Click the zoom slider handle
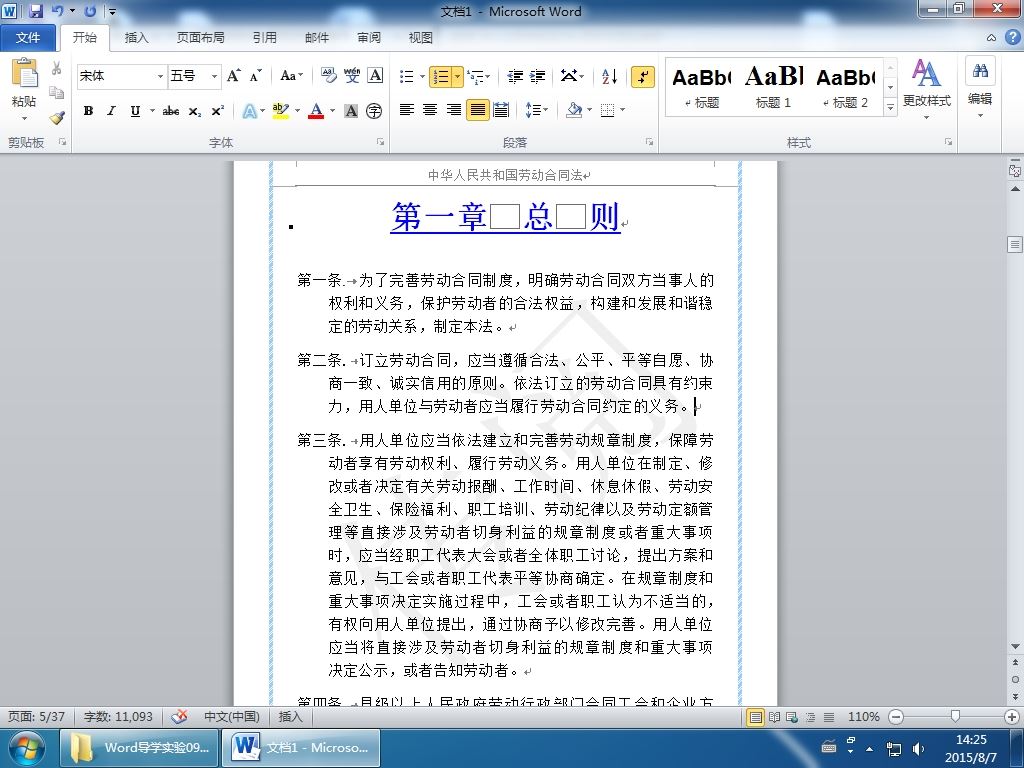This screenshot has height=768, width=1024. (955, 716)
